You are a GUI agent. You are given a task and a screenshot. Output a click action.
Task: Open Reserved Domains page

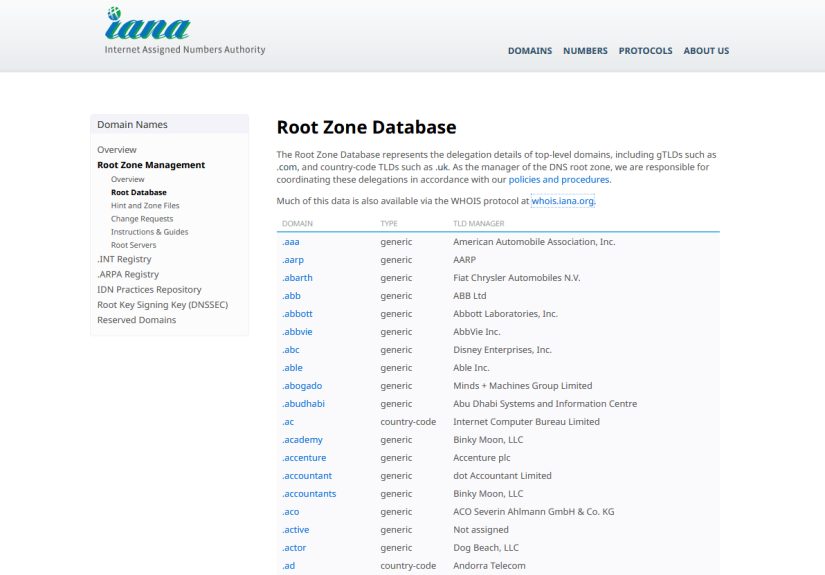136,320
